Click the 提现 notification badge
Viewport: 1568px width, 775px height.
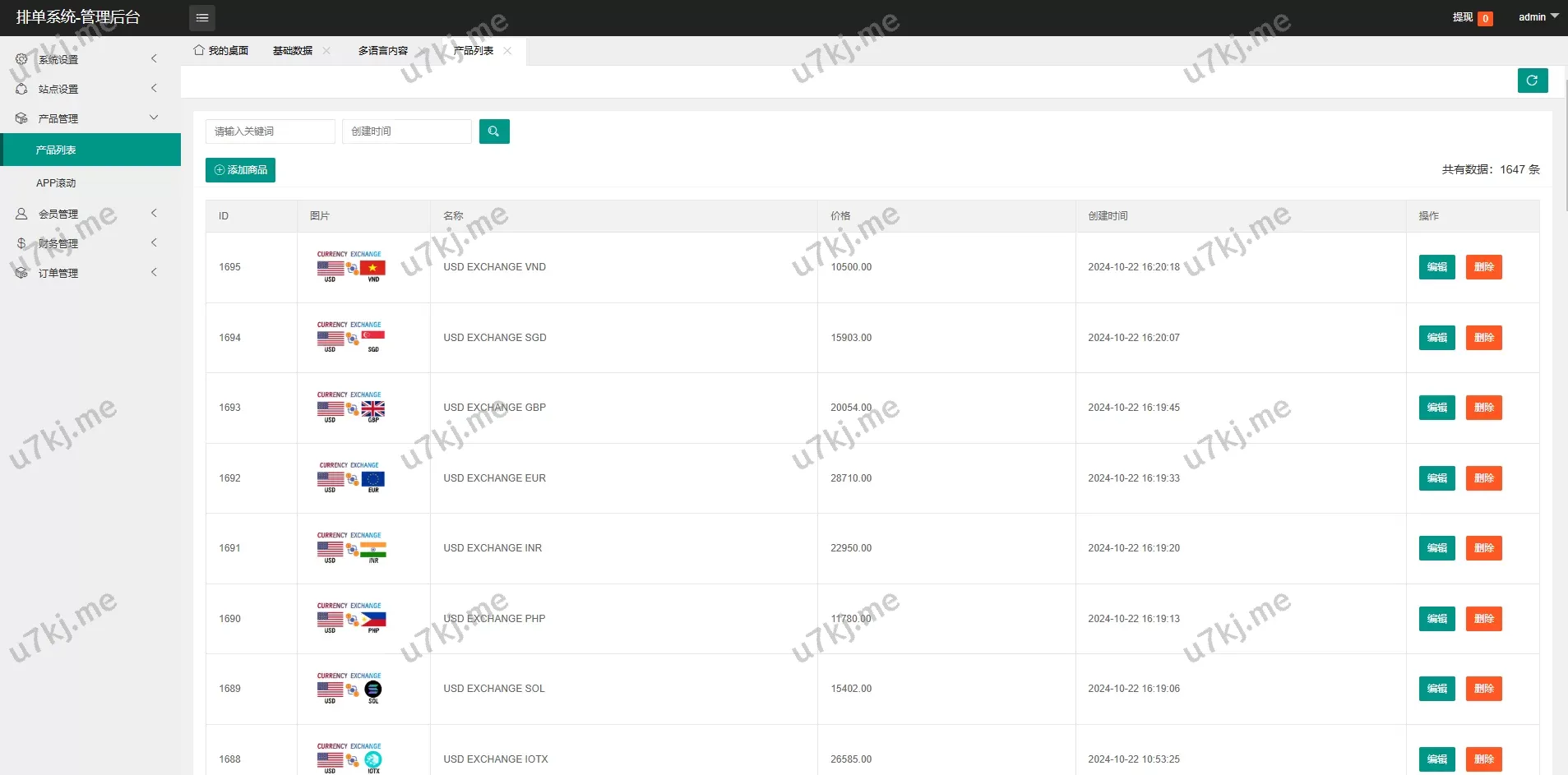point(1484,18)
